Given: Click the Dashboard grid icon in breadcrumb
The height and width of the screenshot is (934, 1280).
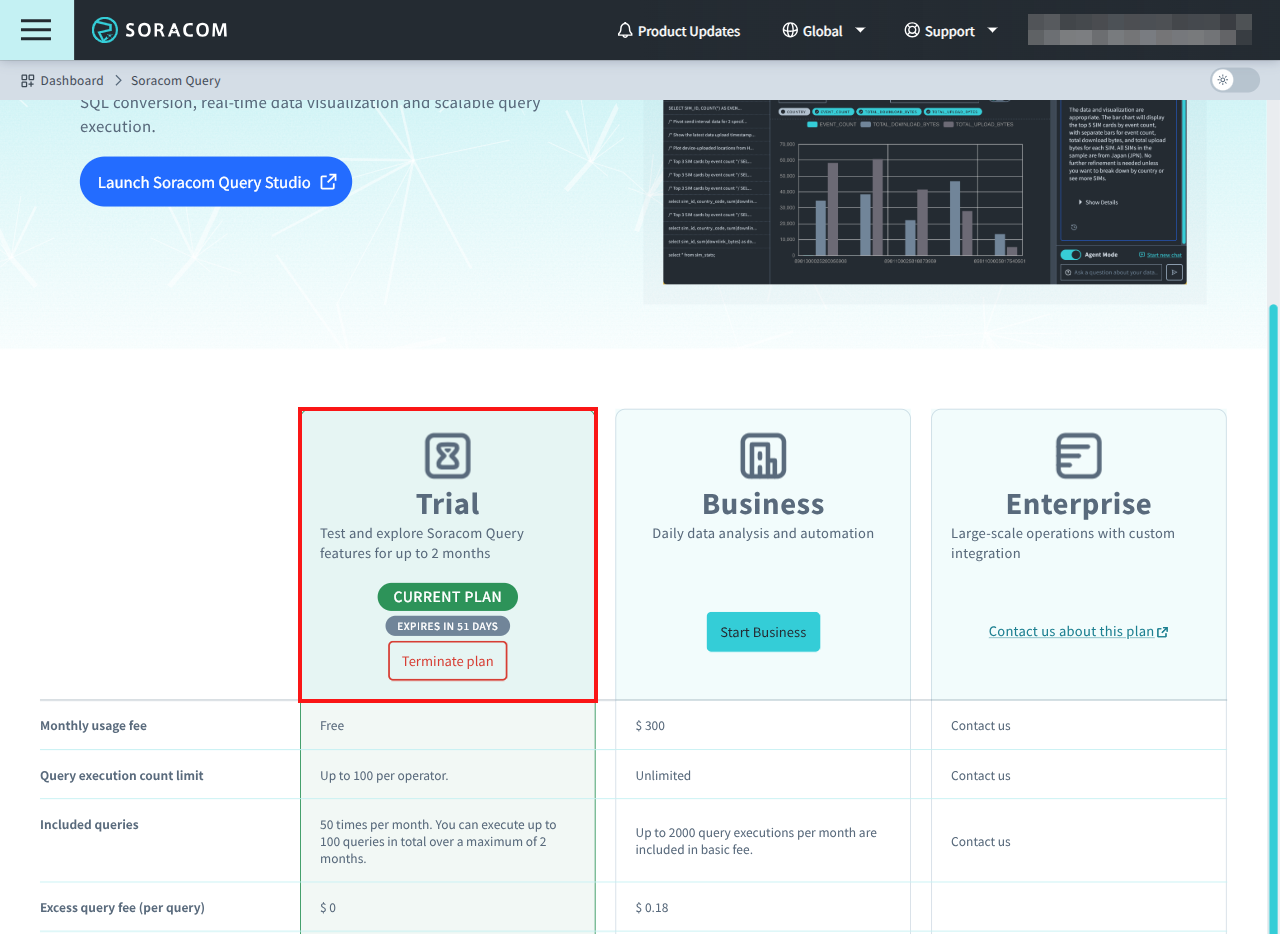Looking at the screenshot, I should 28,80.
